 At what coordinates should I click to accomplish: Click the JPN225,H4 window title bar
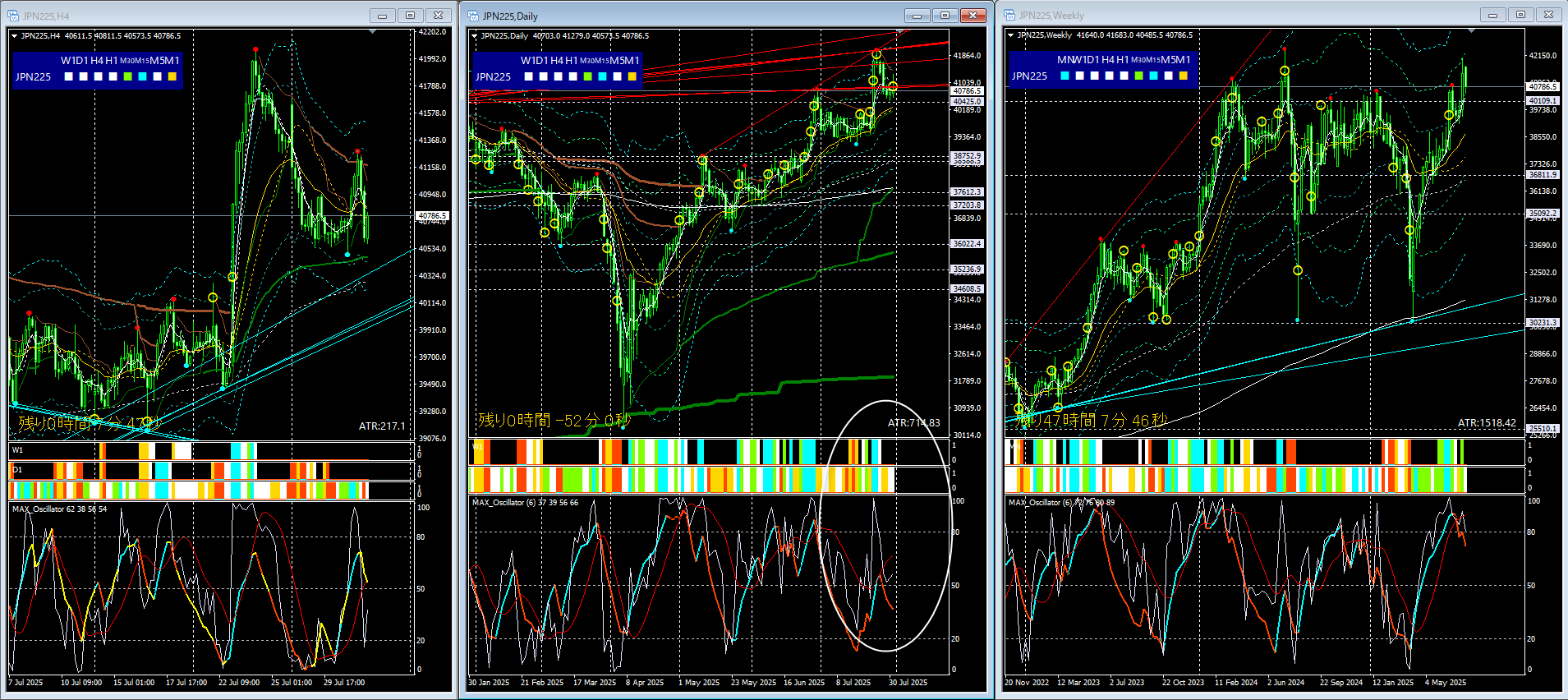point(228,16)
